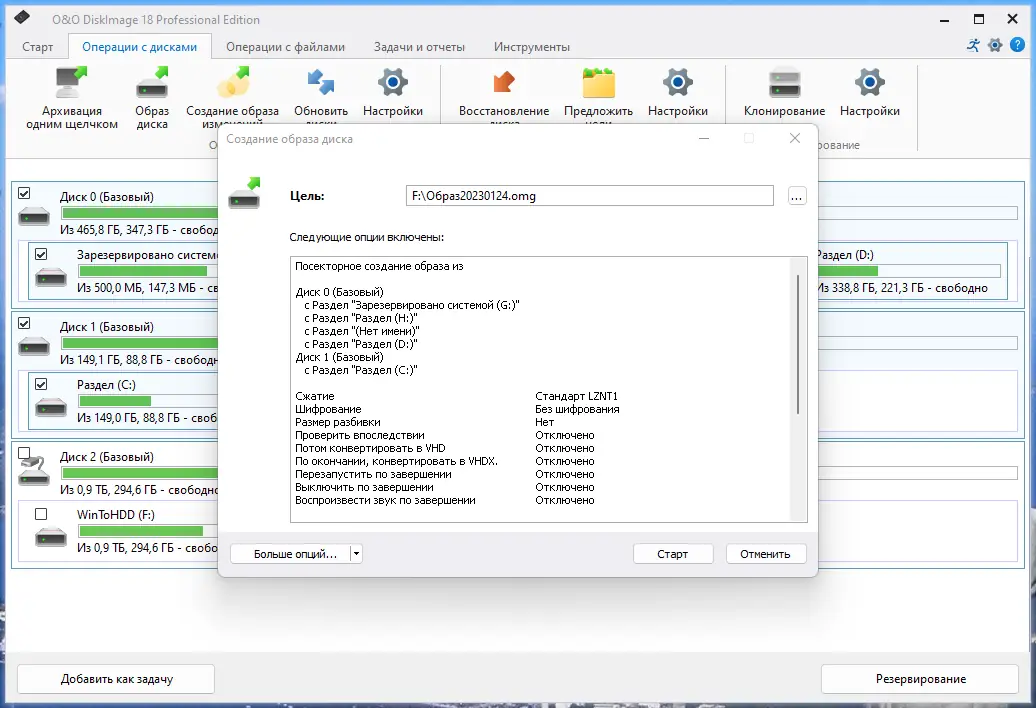Select the update image icon (Обновить)

[320, 83]
